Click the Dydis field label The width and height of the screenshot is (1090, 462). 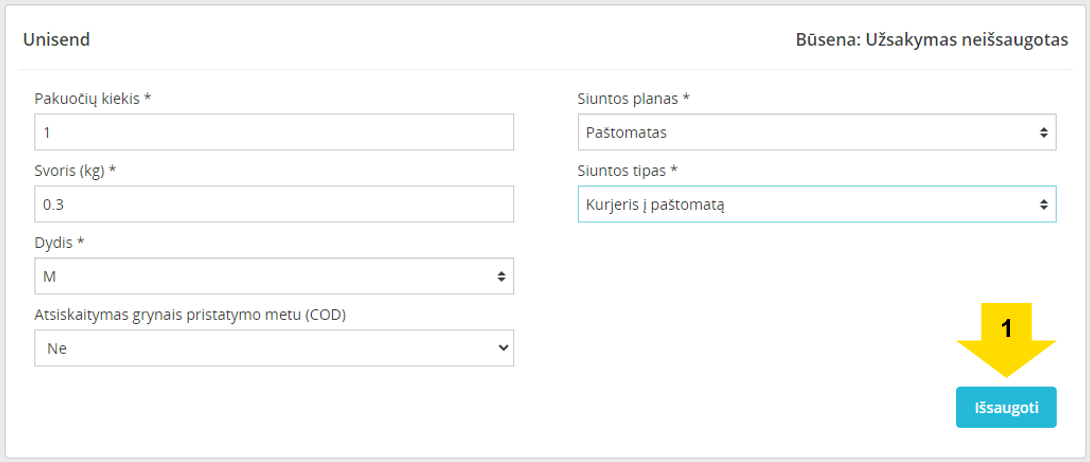click(59, 242)
